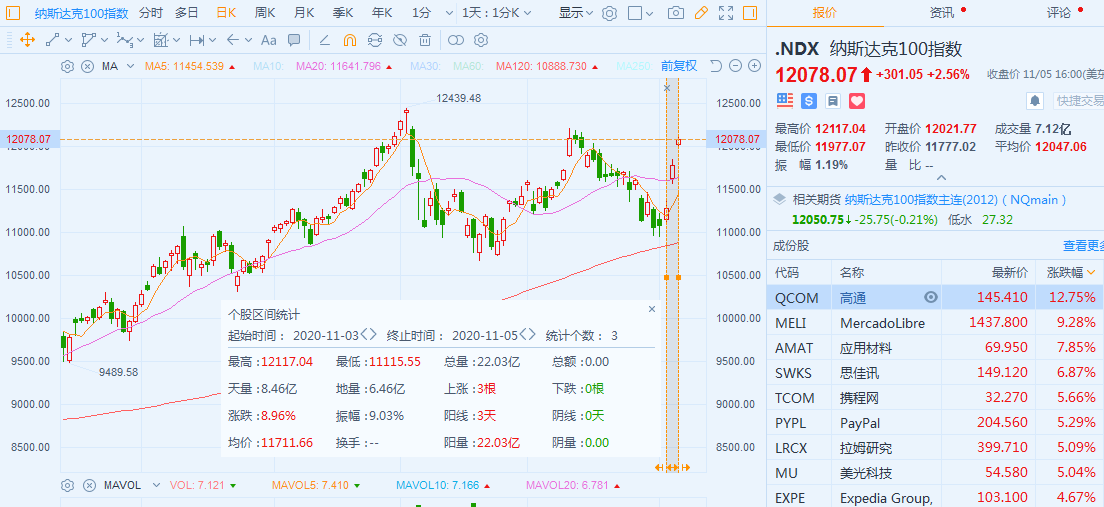This screenshot has height=507, width=1104.
Task: Switch to the 多日 chart tab
Action: point(187,13)
